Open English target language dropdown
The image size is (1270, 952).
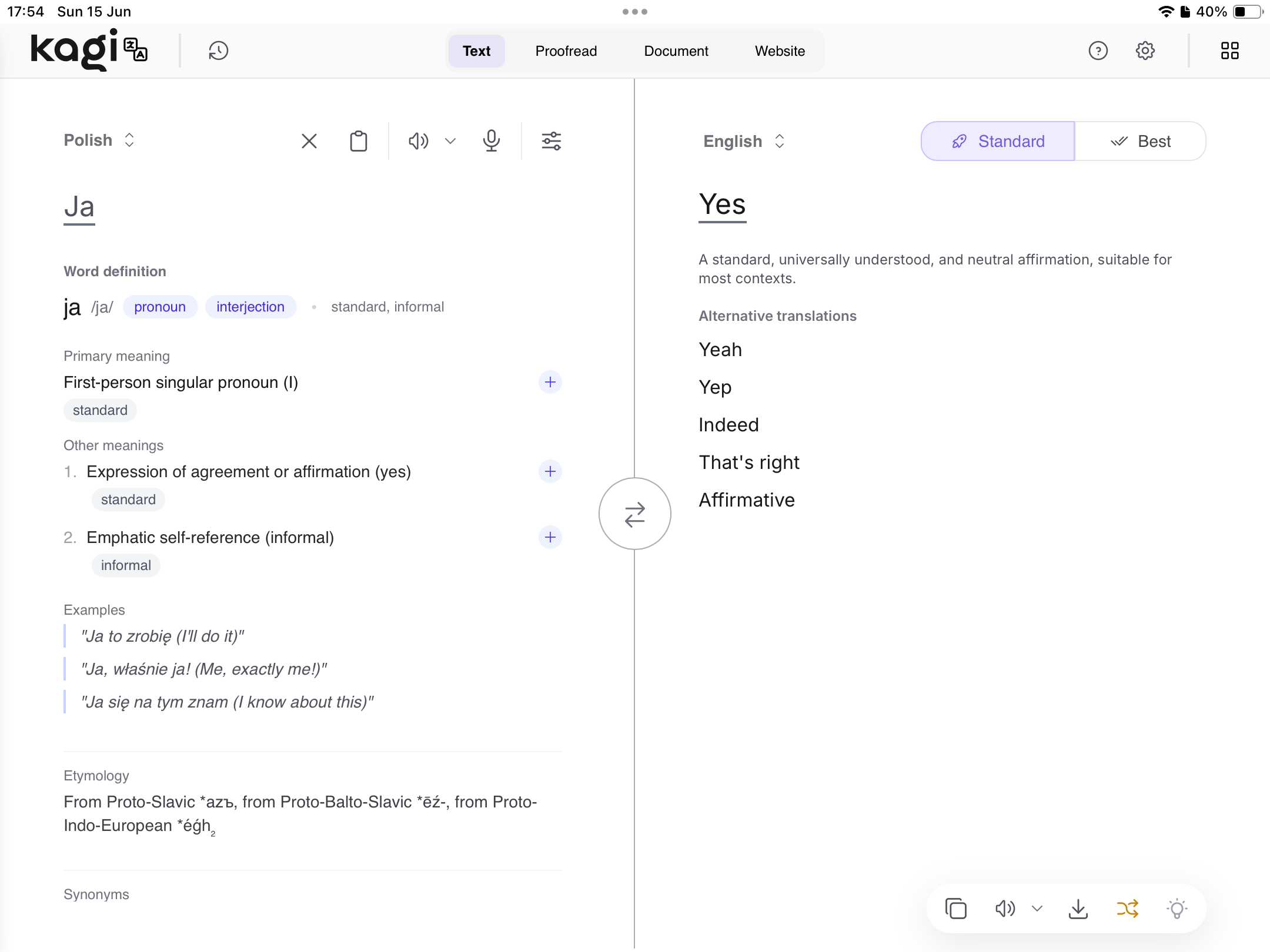(x=744, y=141)
